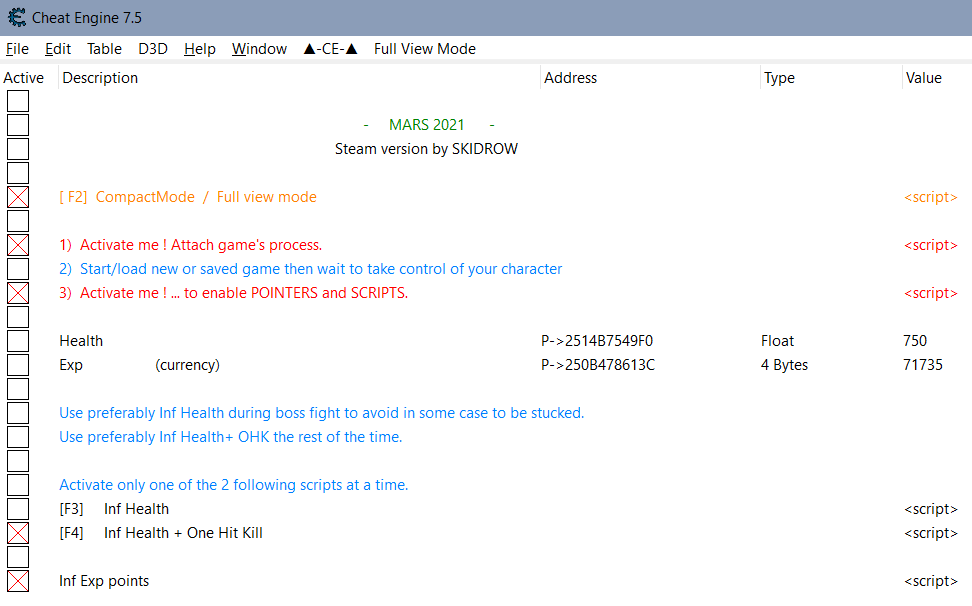Viewport: 972px width, 606px height.
Task: Click the Value column header
Action: click(x=924, y=78)
